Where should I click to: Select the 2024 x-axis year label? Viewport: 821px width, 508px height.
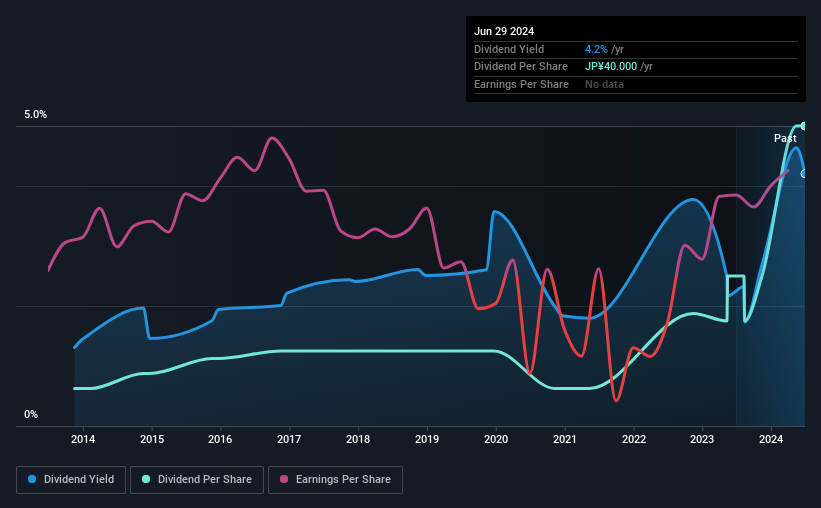click(x=771, y=439)
